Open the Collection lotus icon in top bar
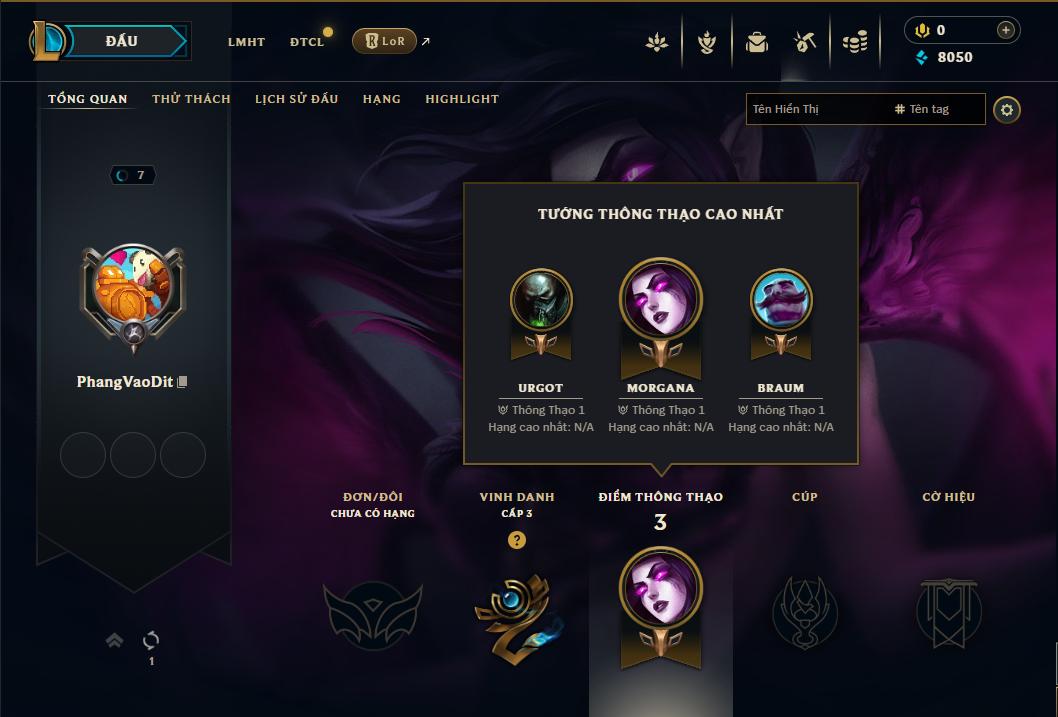The width and height of the screenshot is (1058, 717). (x=657, y=43)
